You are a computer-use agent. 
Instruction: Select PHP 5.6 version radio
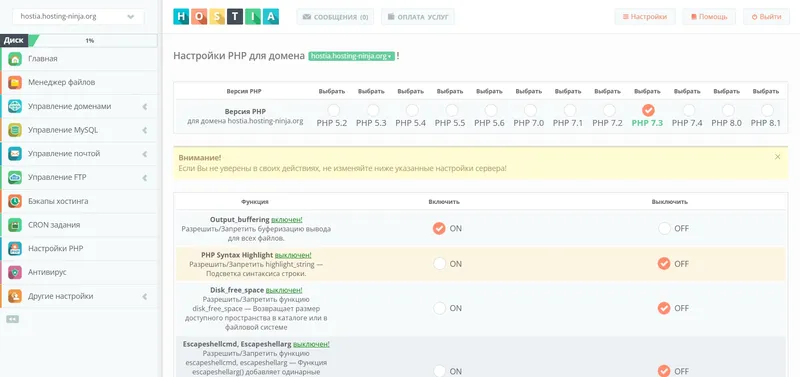491,110
